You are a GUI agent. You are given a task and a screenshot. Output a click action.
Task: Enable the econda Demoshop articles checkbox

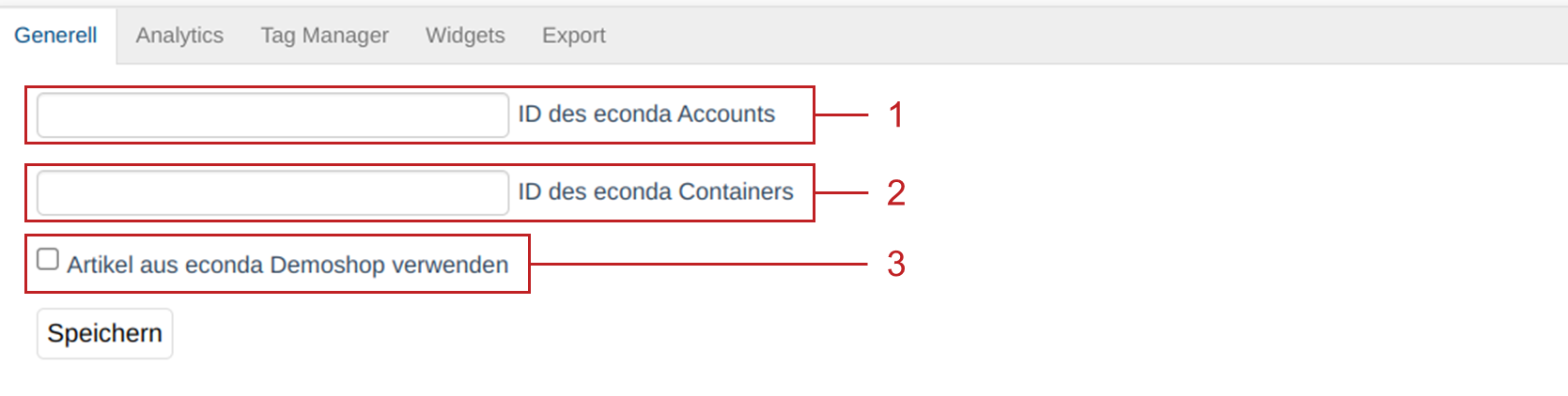(48, 259)
